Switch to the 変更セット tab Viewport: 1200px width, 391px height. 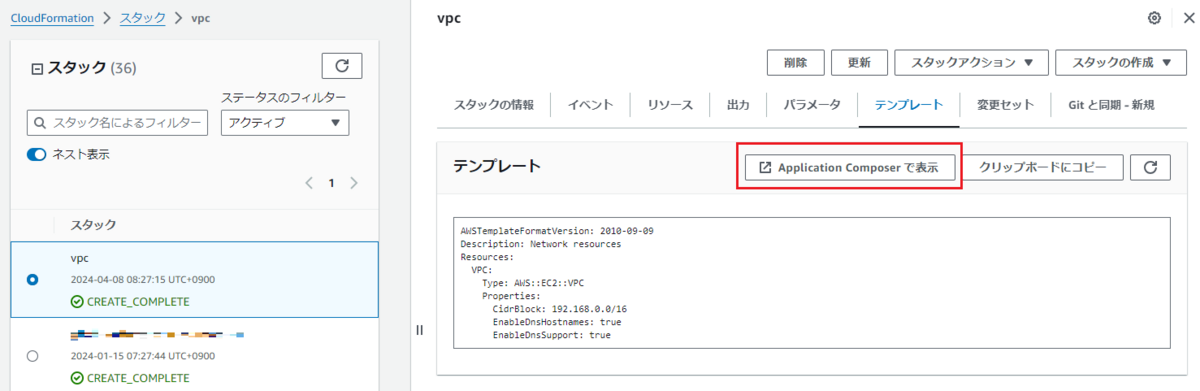click(x=1005, y=105)
